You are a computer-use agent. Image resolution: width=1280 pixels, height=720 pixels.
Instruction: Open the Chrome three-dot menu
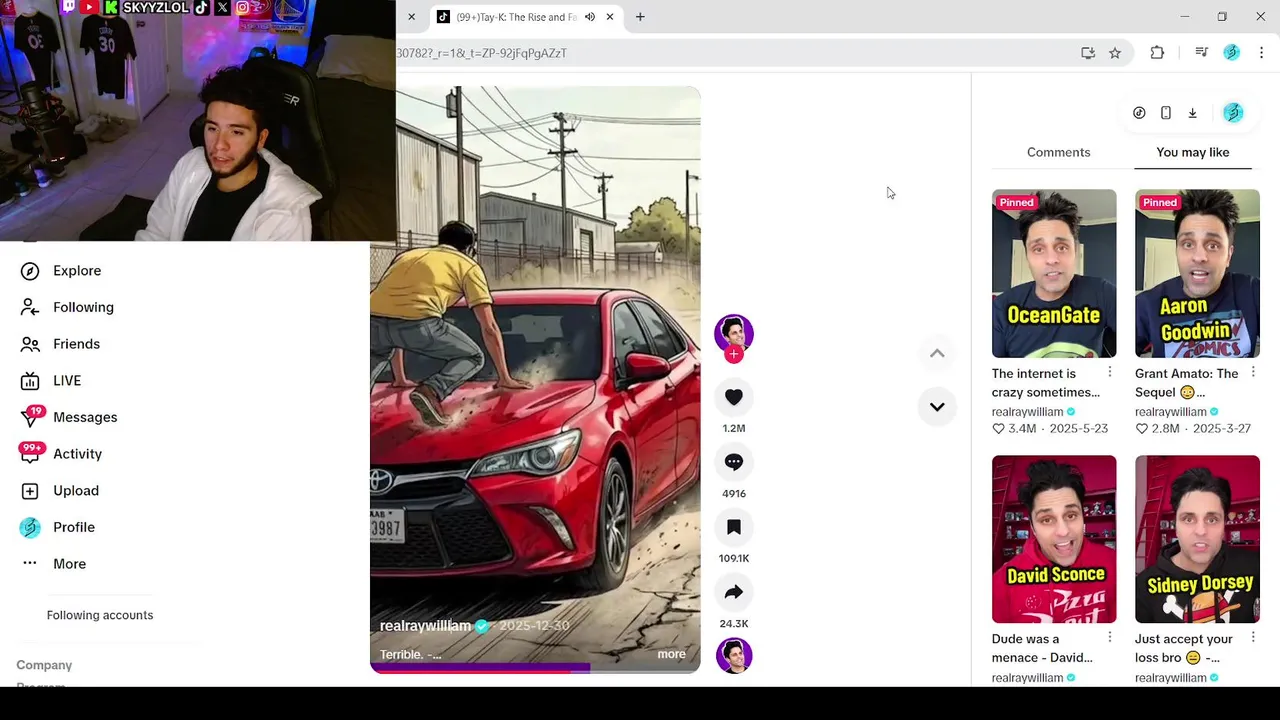coord(1261,53)
